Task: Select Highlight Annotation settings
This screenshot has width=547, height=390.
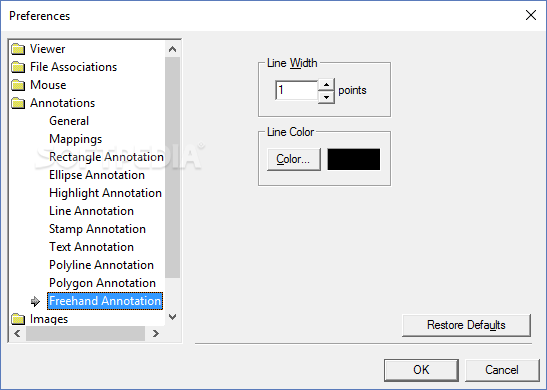Action: point(105,193)
